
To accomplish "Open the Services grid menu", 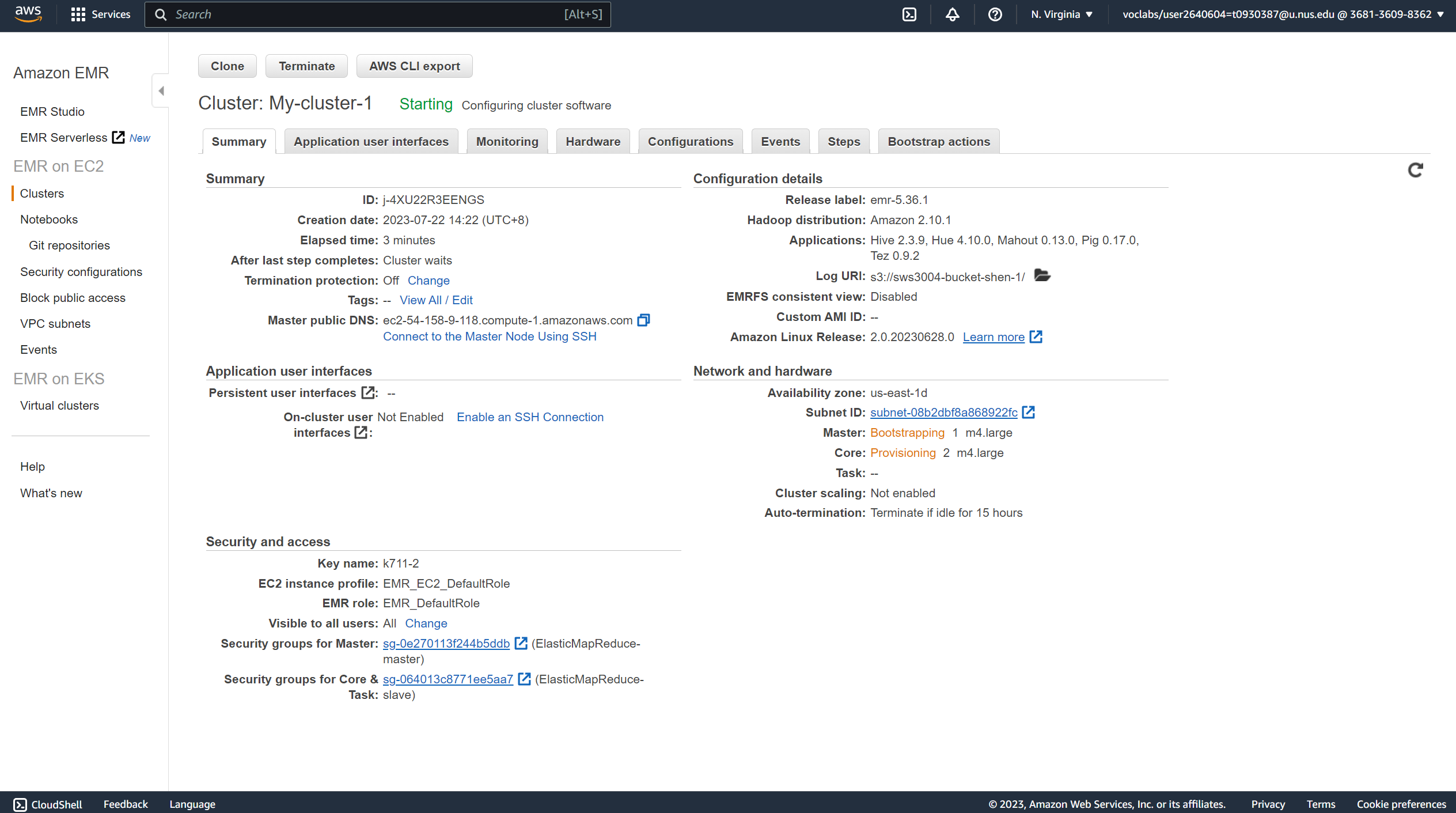I will pyautogui.click(x=100, y=14).
